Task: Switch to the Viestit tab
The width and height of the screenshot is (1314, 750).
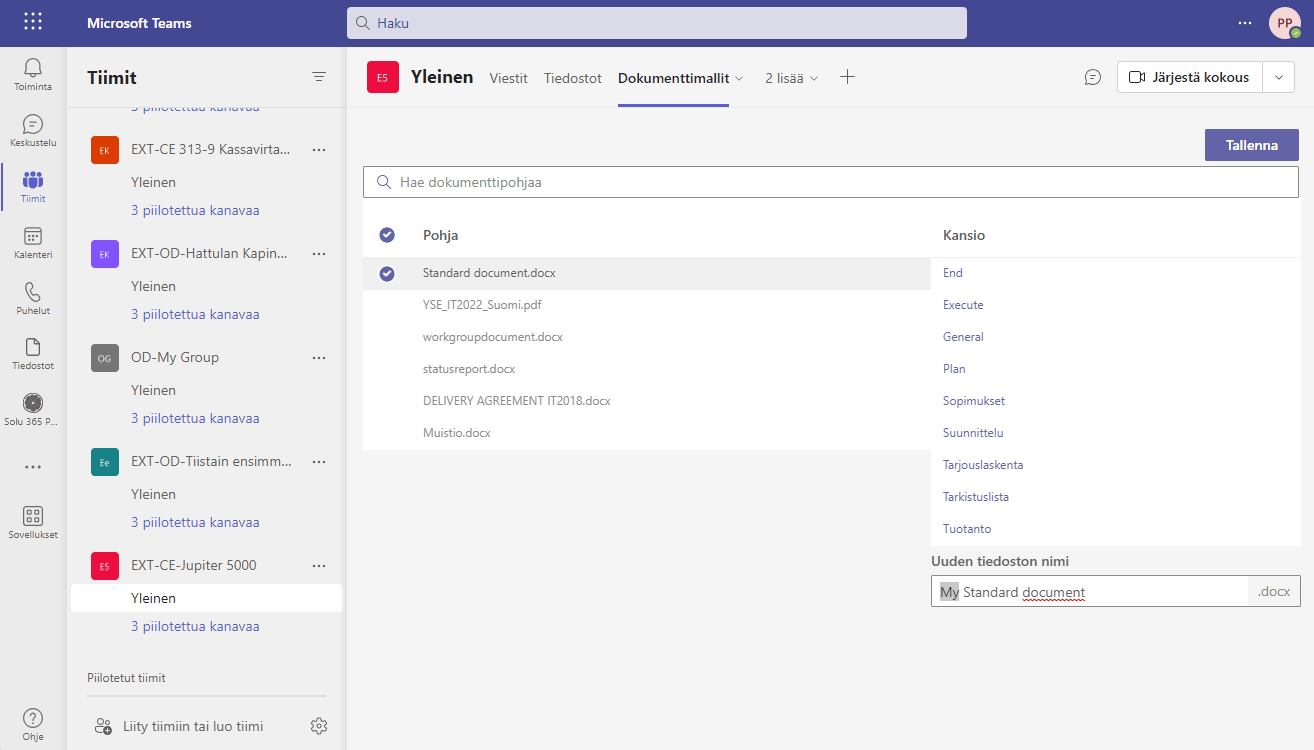Action: click(x=508, y=78)
